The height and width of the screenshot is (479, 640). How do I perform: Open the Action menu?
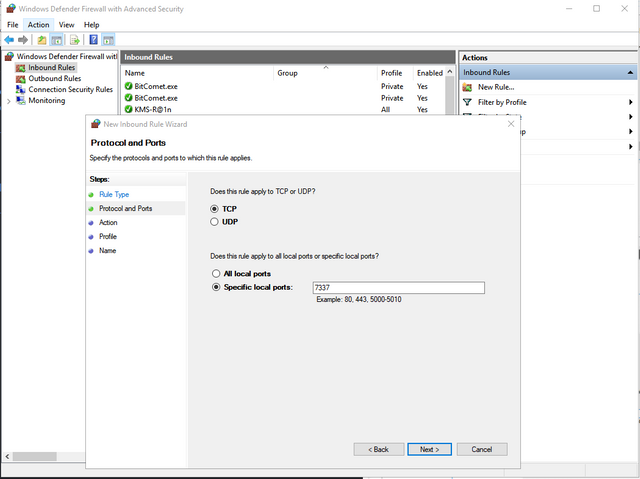click(x=38, y=25)
